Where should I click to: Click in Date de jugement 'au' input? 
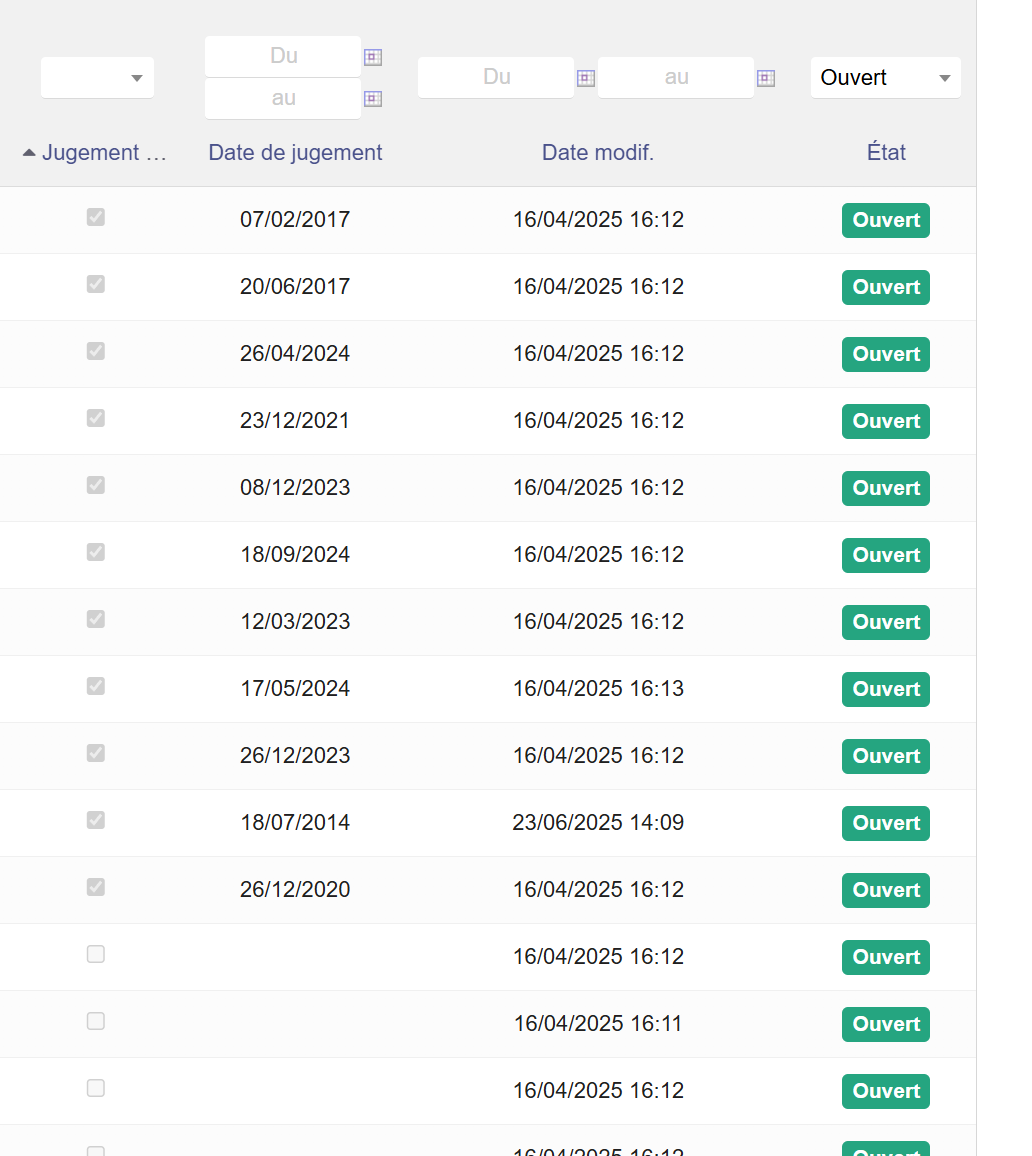[283, 98]
